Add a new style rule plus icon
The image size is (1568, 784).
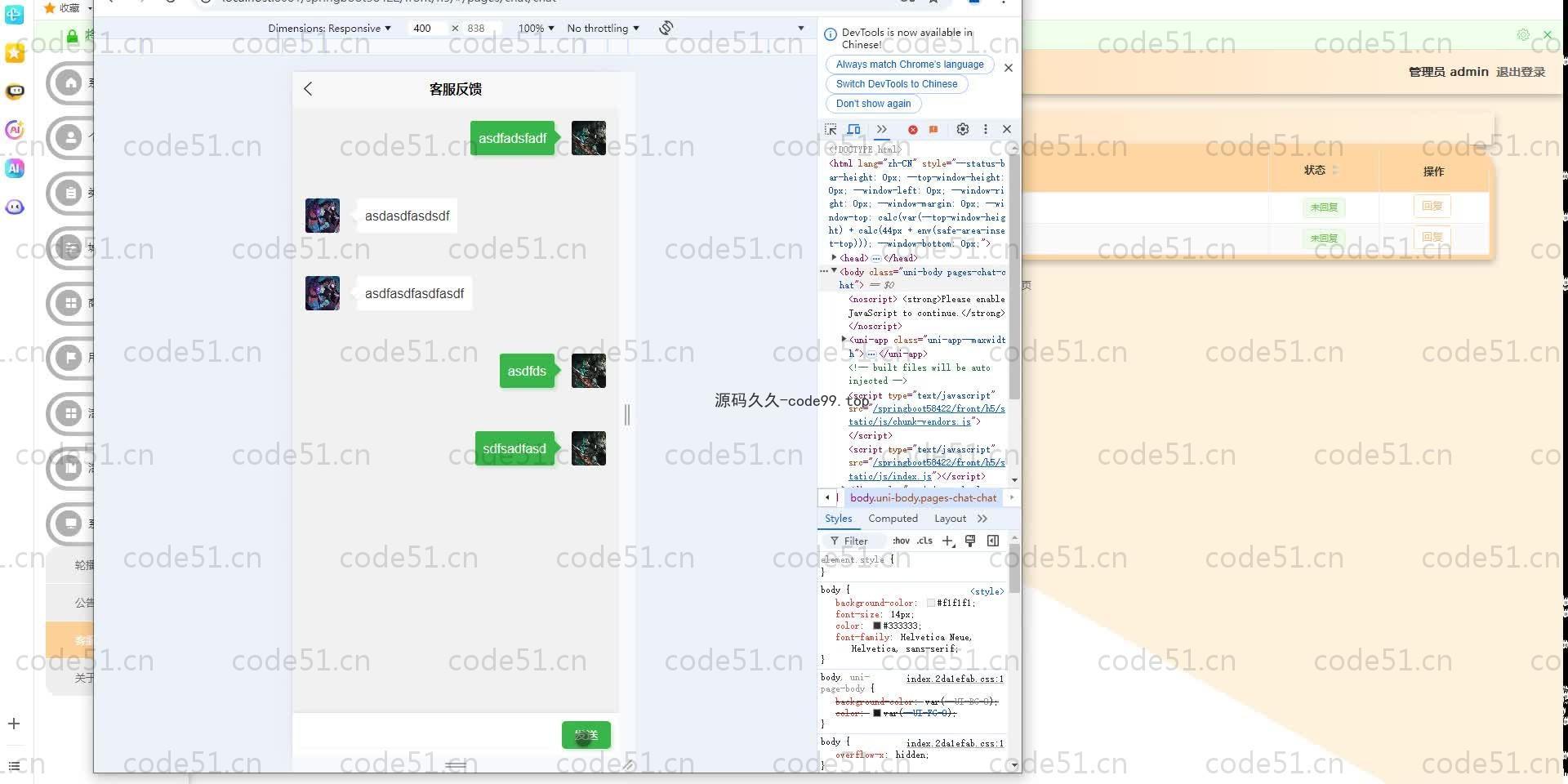[x=948, y=541]
